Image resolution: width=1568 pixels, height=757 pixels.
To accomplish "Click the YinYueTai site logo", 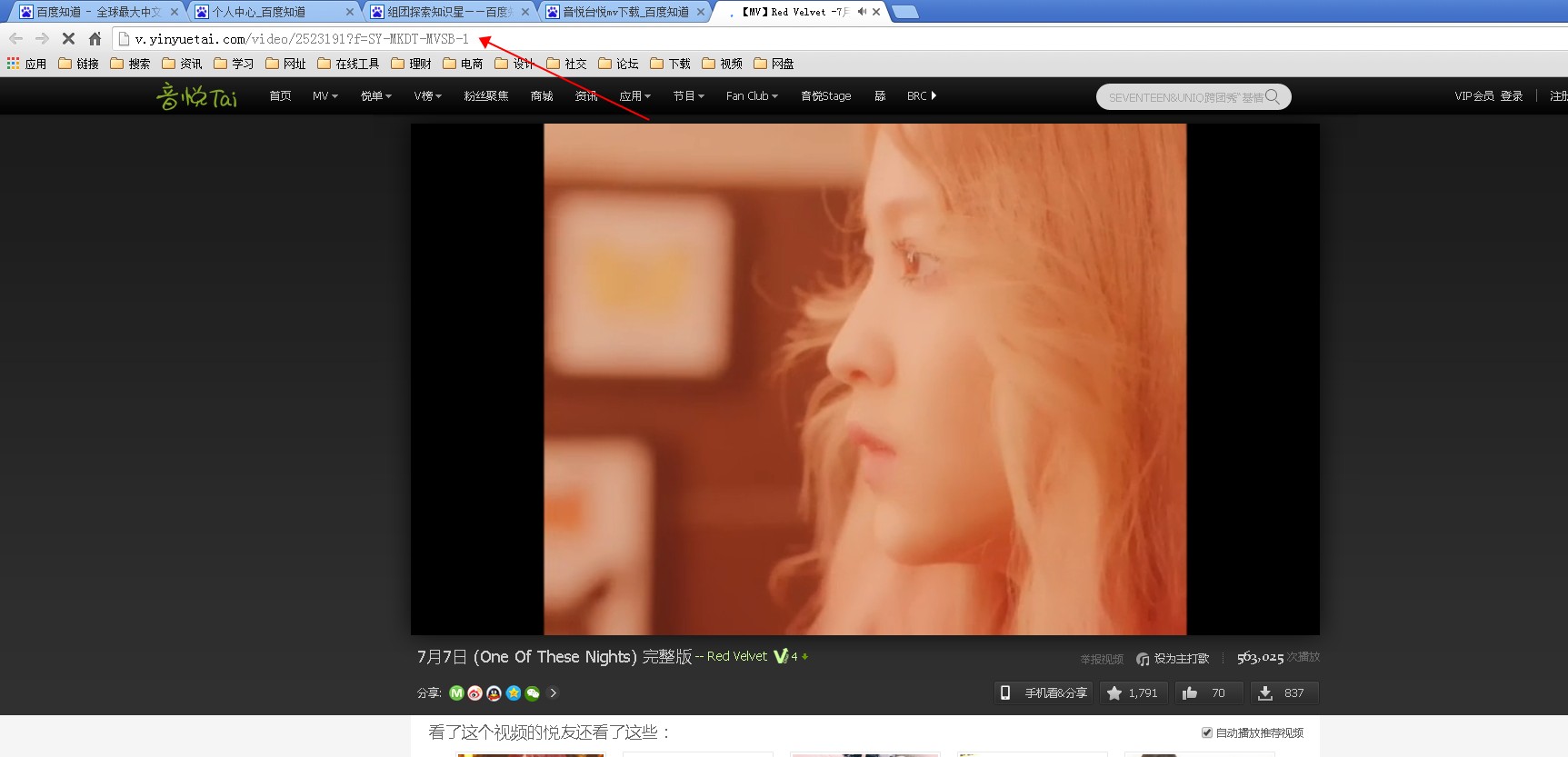I will 196,95.
